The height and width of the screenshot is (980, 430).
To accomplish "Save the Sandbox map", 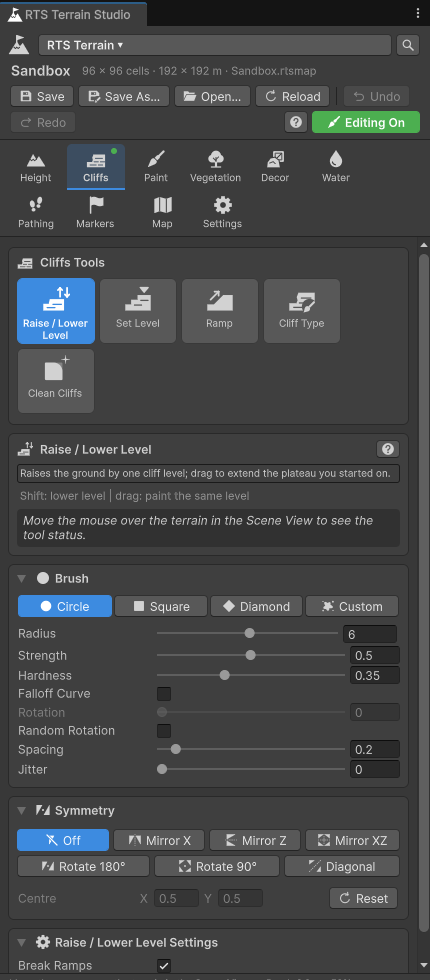I will (x=42, y=96).
